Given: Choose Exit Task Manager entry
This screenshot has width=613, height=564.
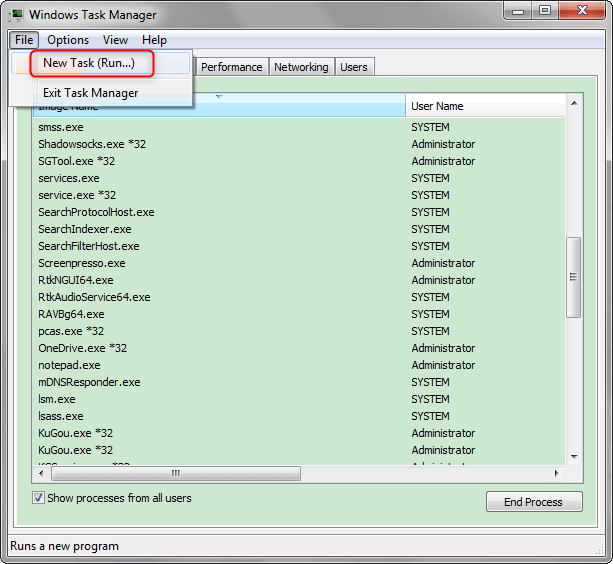Looking at the screenshot, I should point(100,93).
